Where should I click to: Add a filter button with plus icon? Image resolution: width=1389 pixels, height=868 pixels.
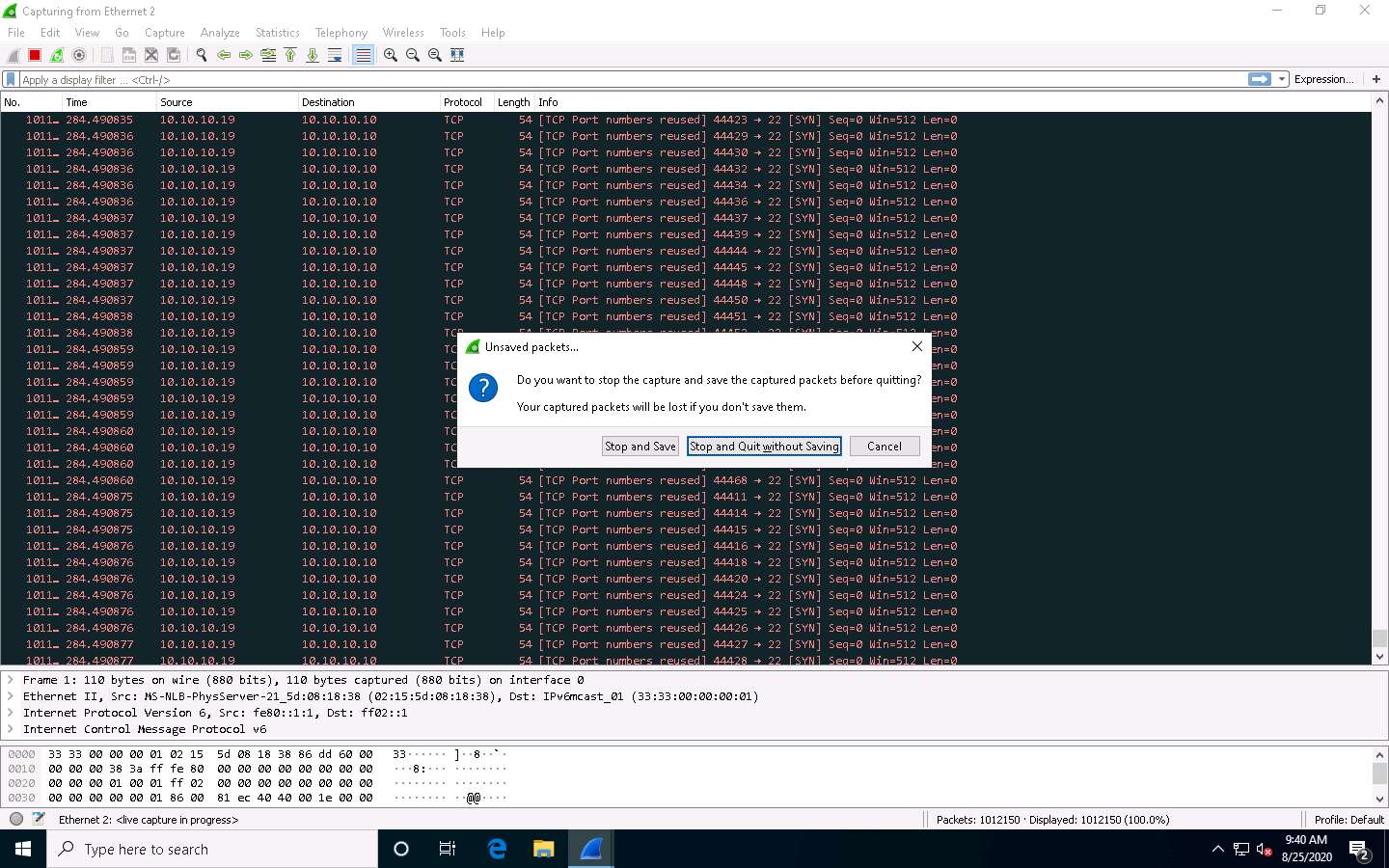point(1376,79)
